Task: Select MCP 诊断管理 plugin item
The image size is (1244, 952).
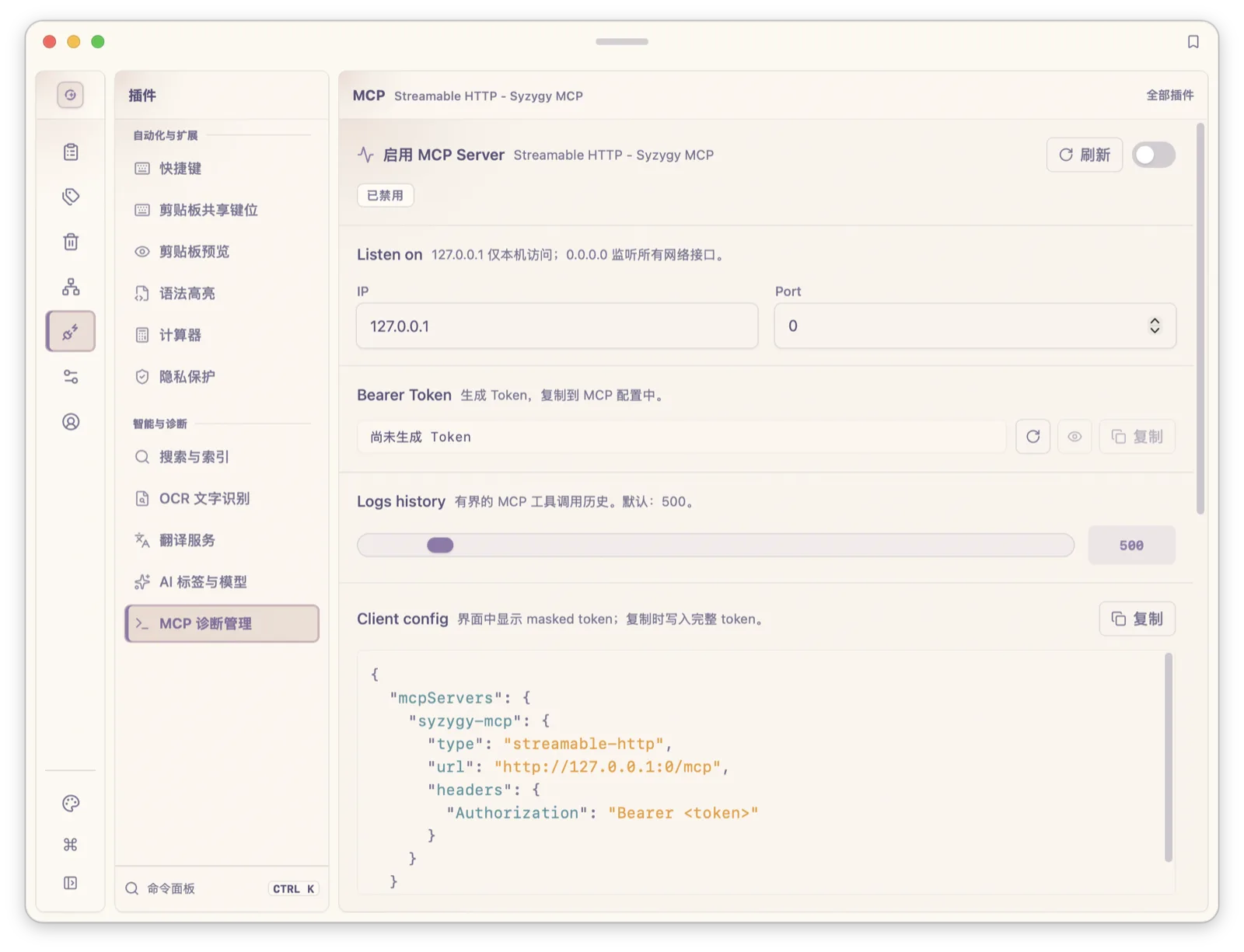Action: 222,623
